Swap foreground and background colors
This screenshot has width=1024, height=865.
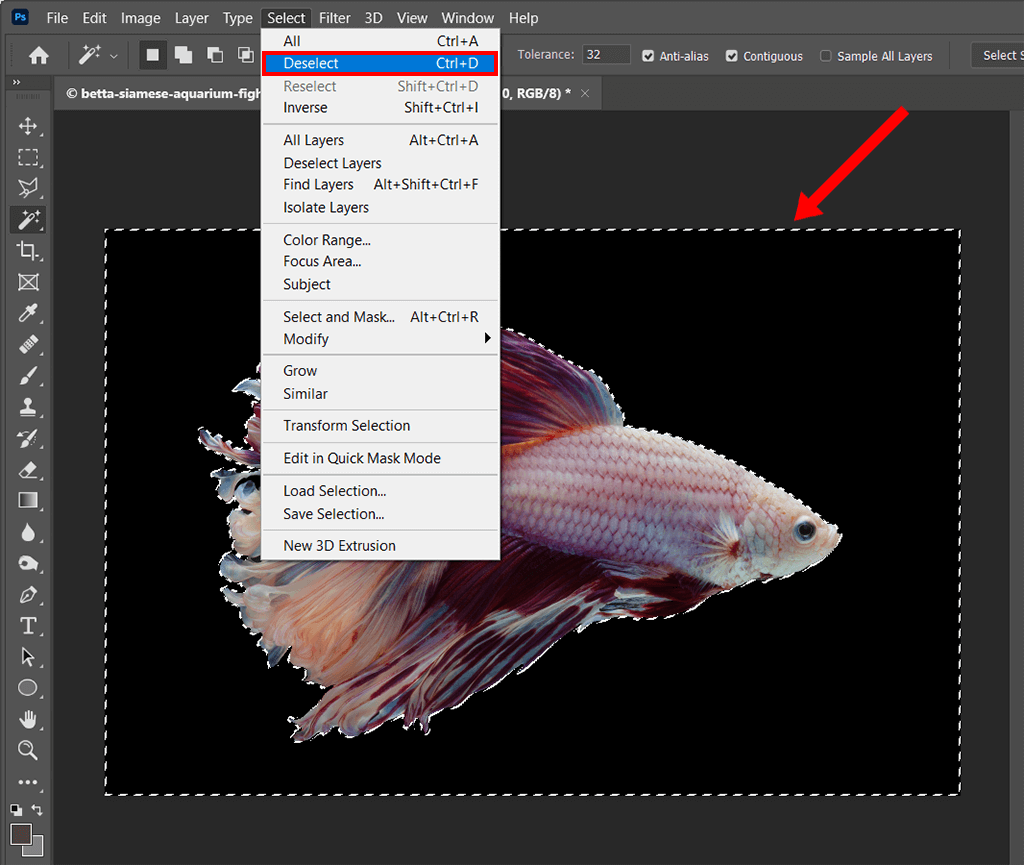[38, 810]
